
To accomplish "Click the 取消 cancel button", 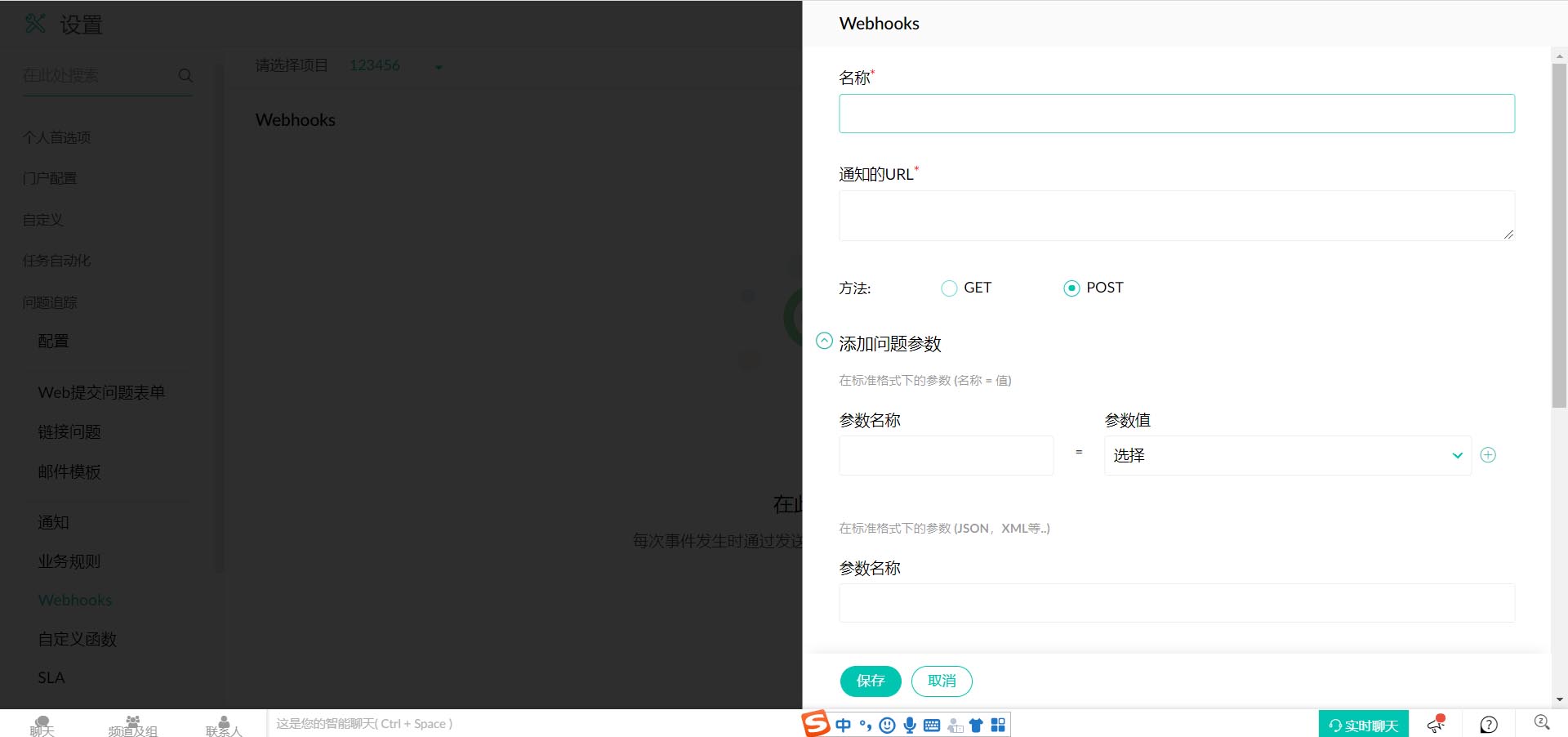I will coord(941,681).
